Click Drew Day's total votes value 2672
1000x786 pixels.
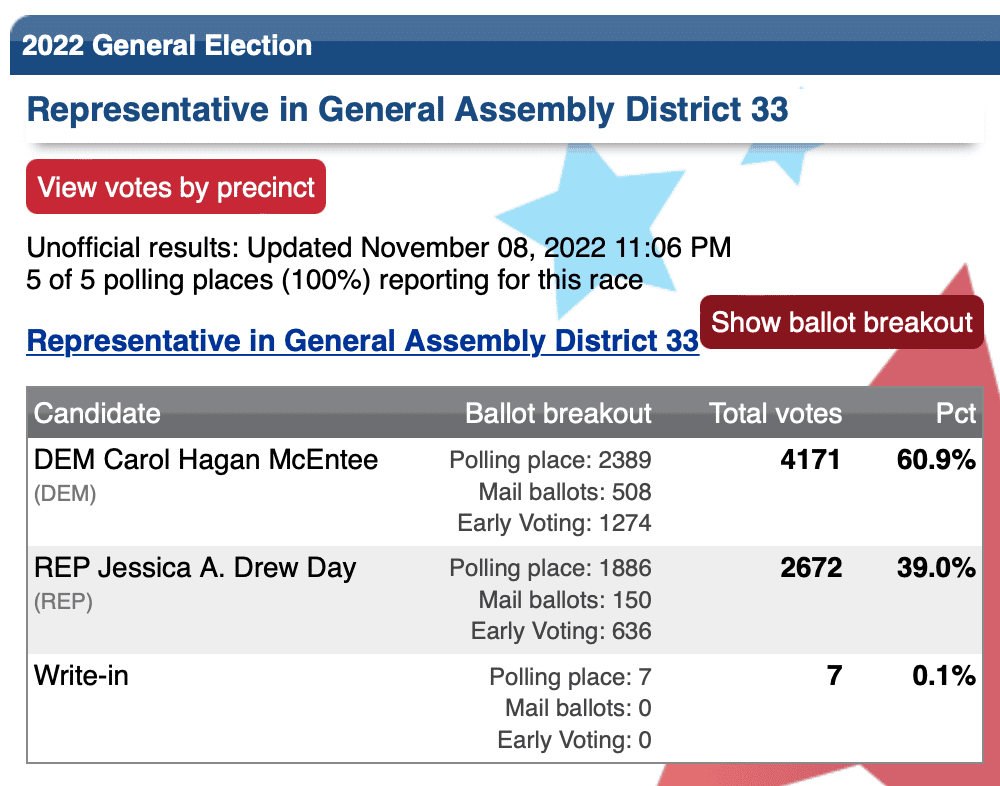click(x=811, y=568)
